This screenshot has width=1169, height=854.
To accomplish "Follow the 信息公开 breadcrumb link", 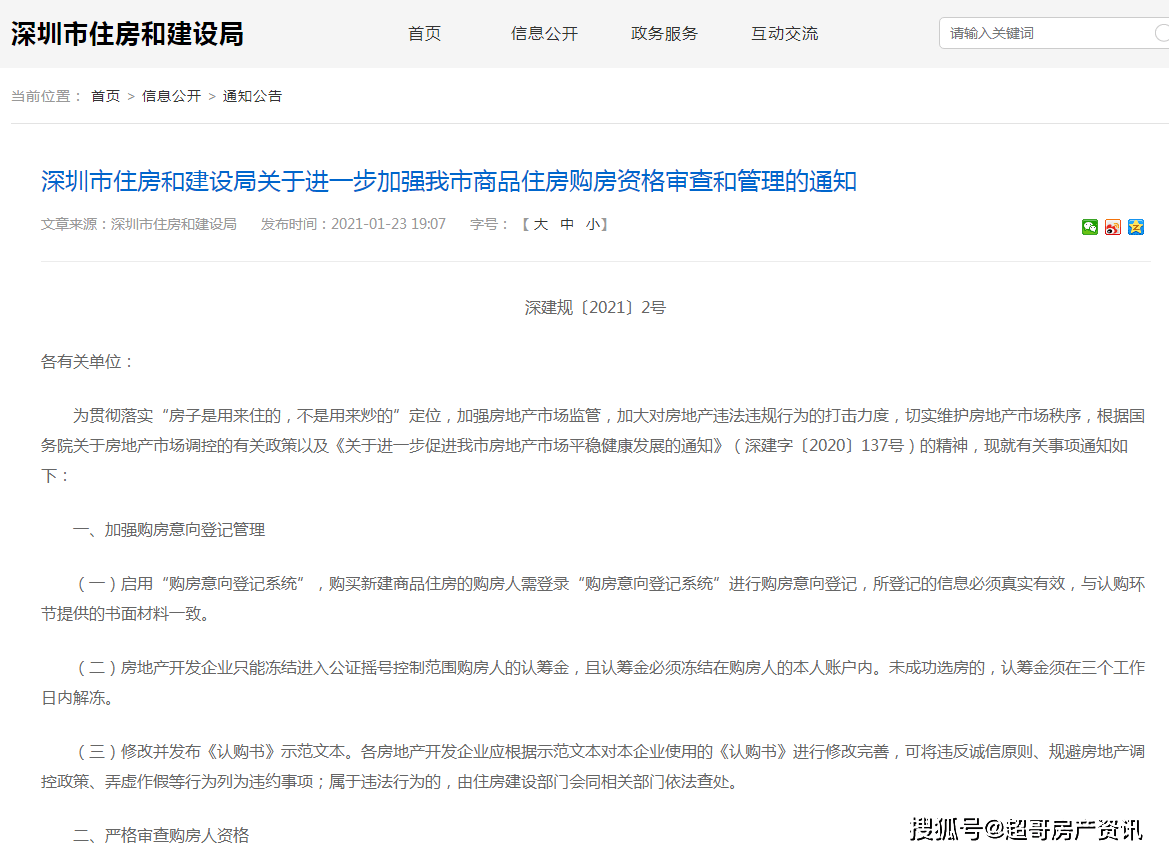I will [172, 95].
